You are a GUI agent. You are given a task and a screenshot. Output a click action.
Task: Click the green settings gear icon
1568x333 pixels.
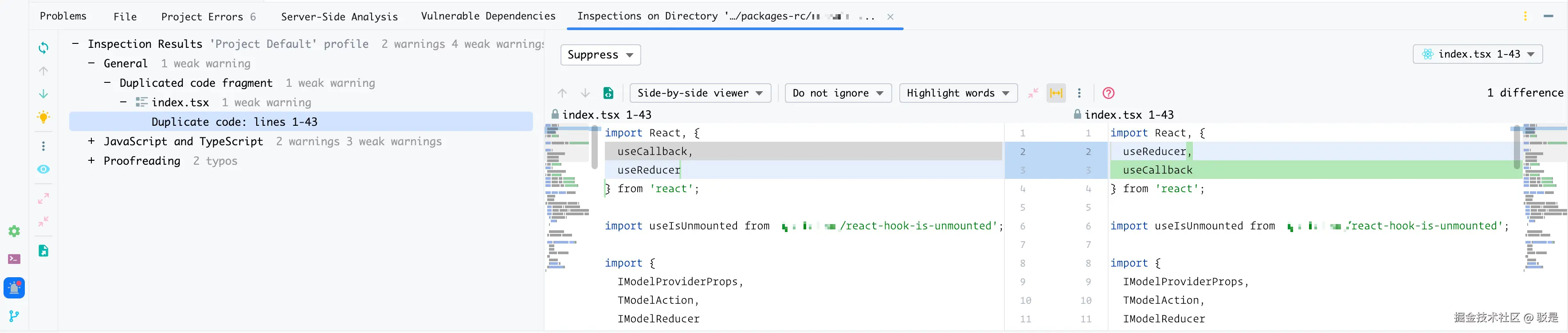(14, 231)
